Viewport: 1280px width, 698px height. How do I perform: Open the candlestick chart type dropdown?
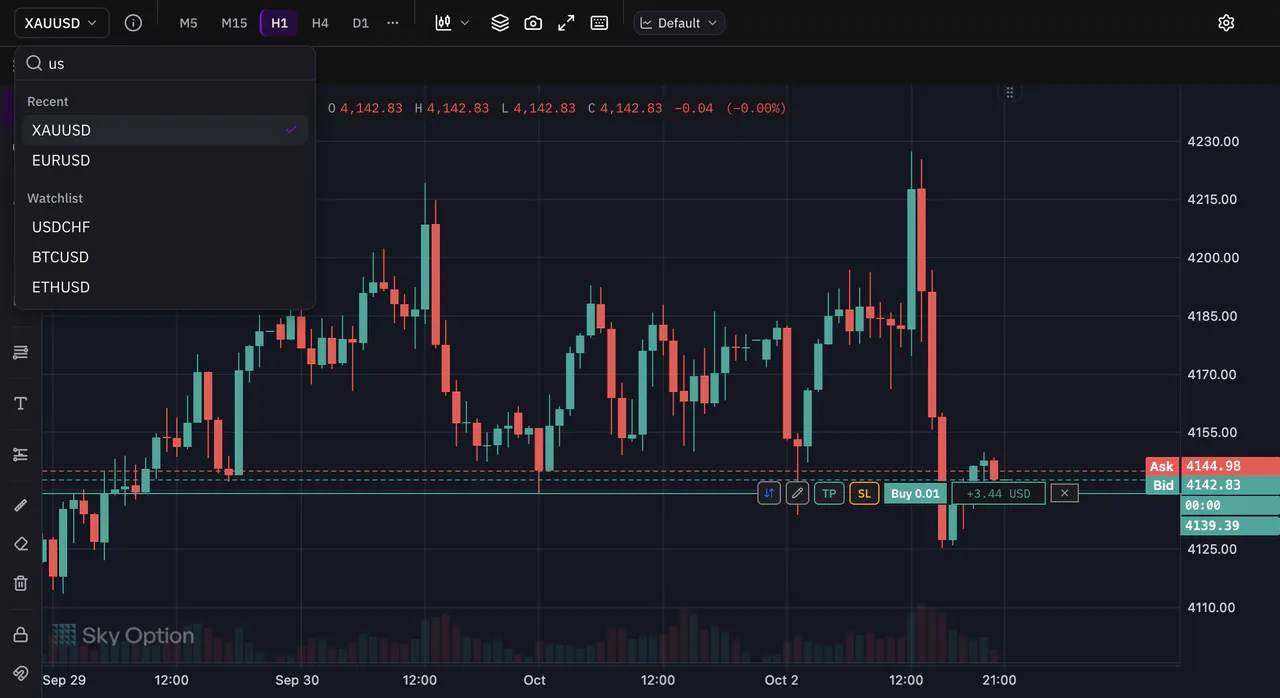(x=452, y=23)
